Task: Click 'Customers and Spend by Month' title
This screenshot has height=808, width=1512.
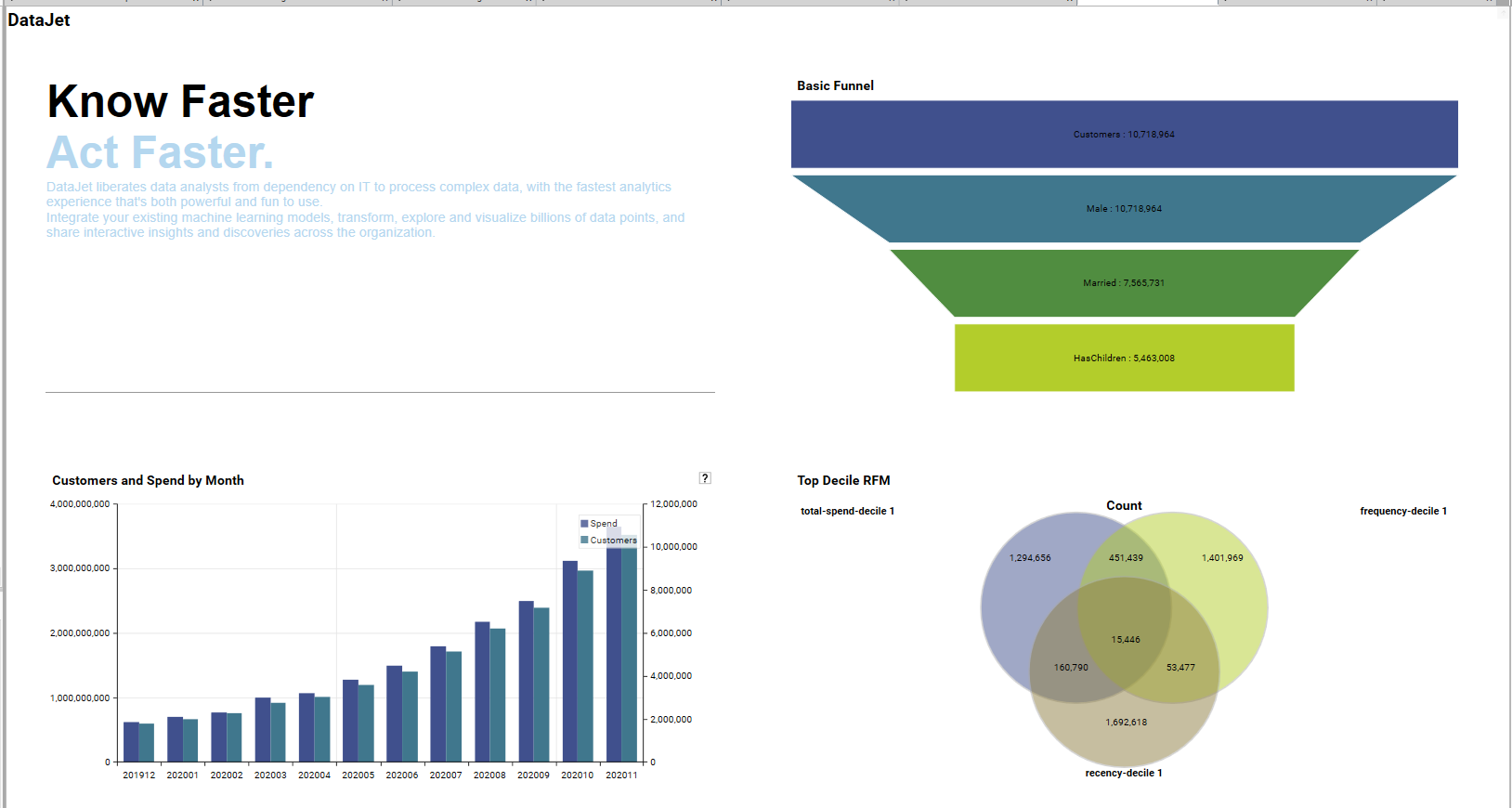Action: coord(148,480)
